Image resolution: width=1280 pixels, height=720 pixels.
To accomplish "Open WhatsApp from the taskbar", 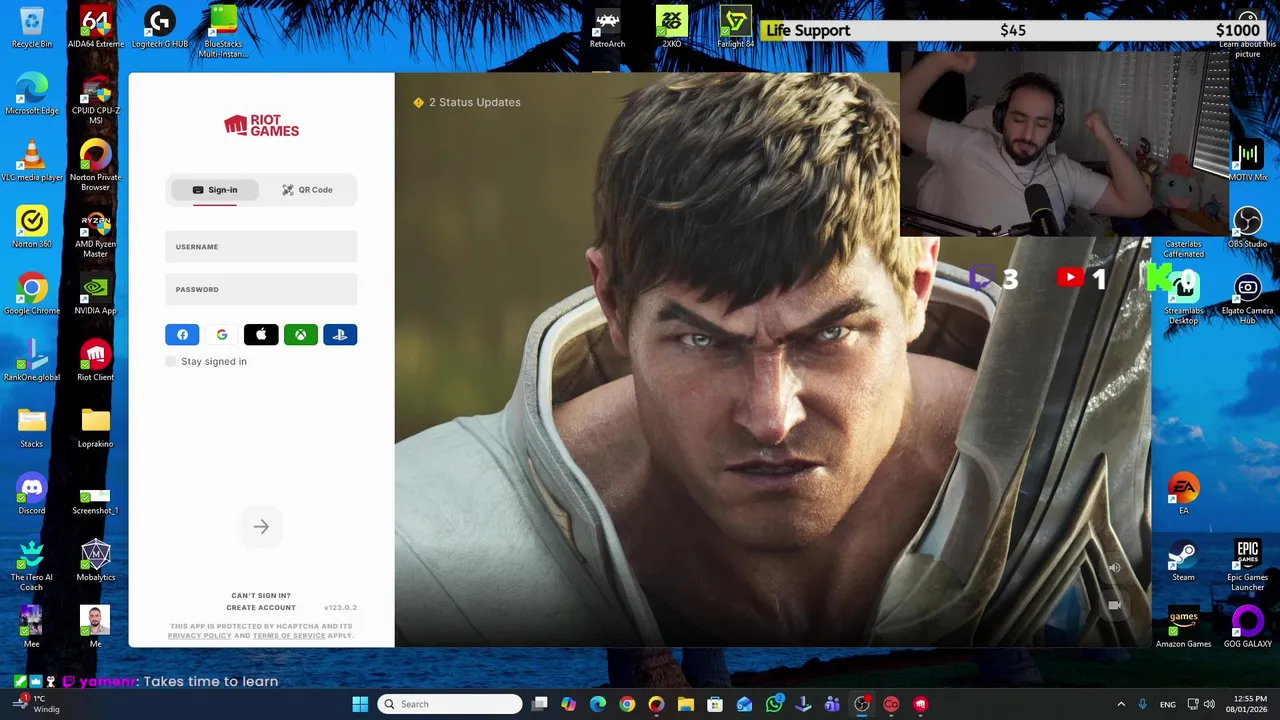I will pos(774,704).
